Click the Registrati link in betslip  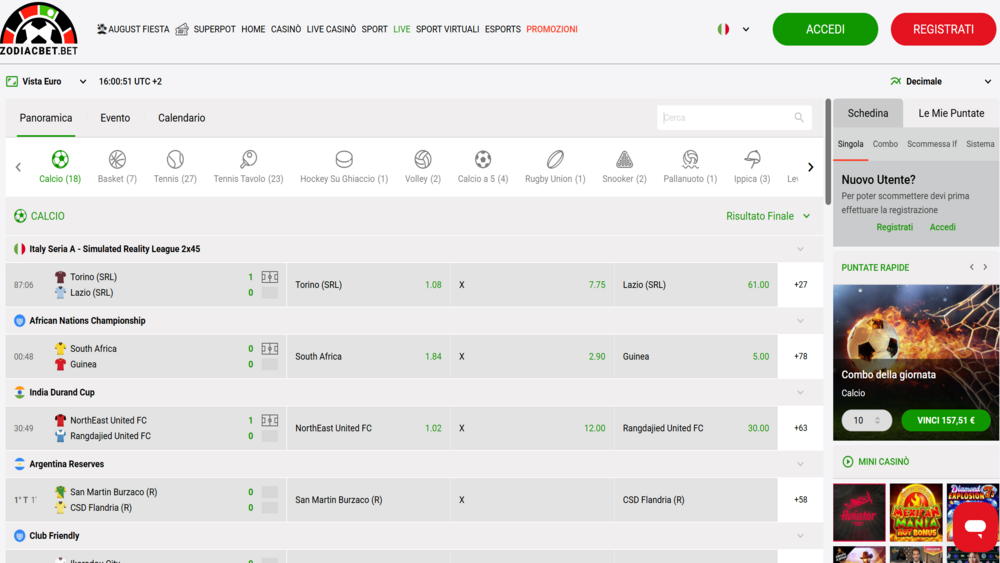point(894,227)
